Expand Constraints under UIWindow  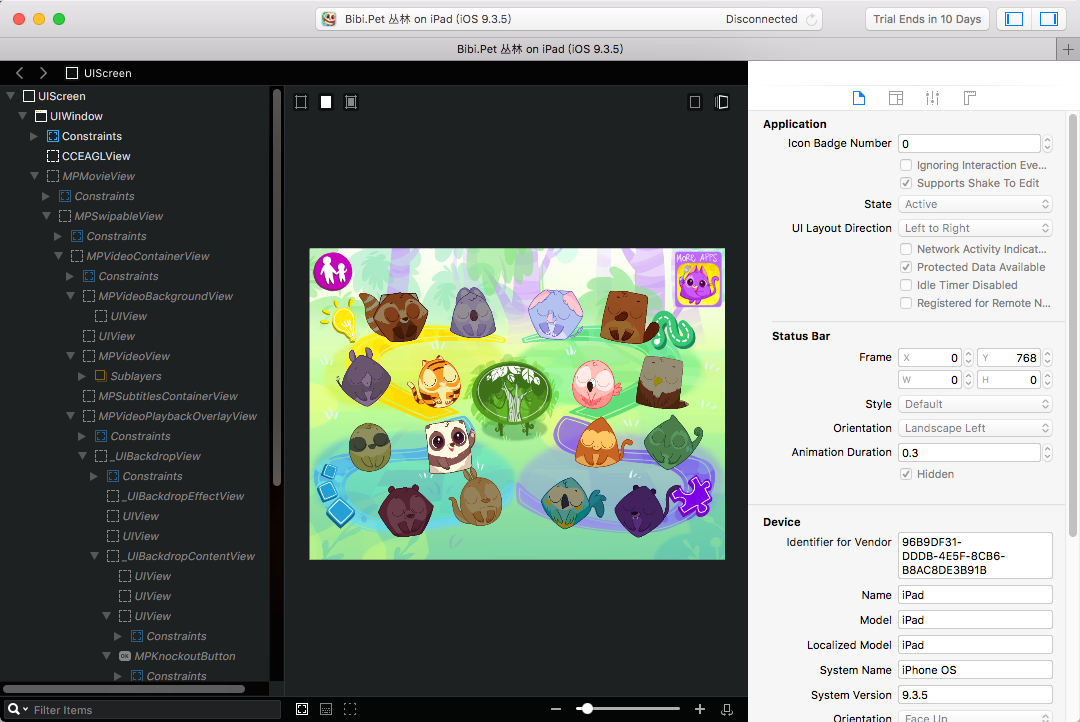click(34, 136)
